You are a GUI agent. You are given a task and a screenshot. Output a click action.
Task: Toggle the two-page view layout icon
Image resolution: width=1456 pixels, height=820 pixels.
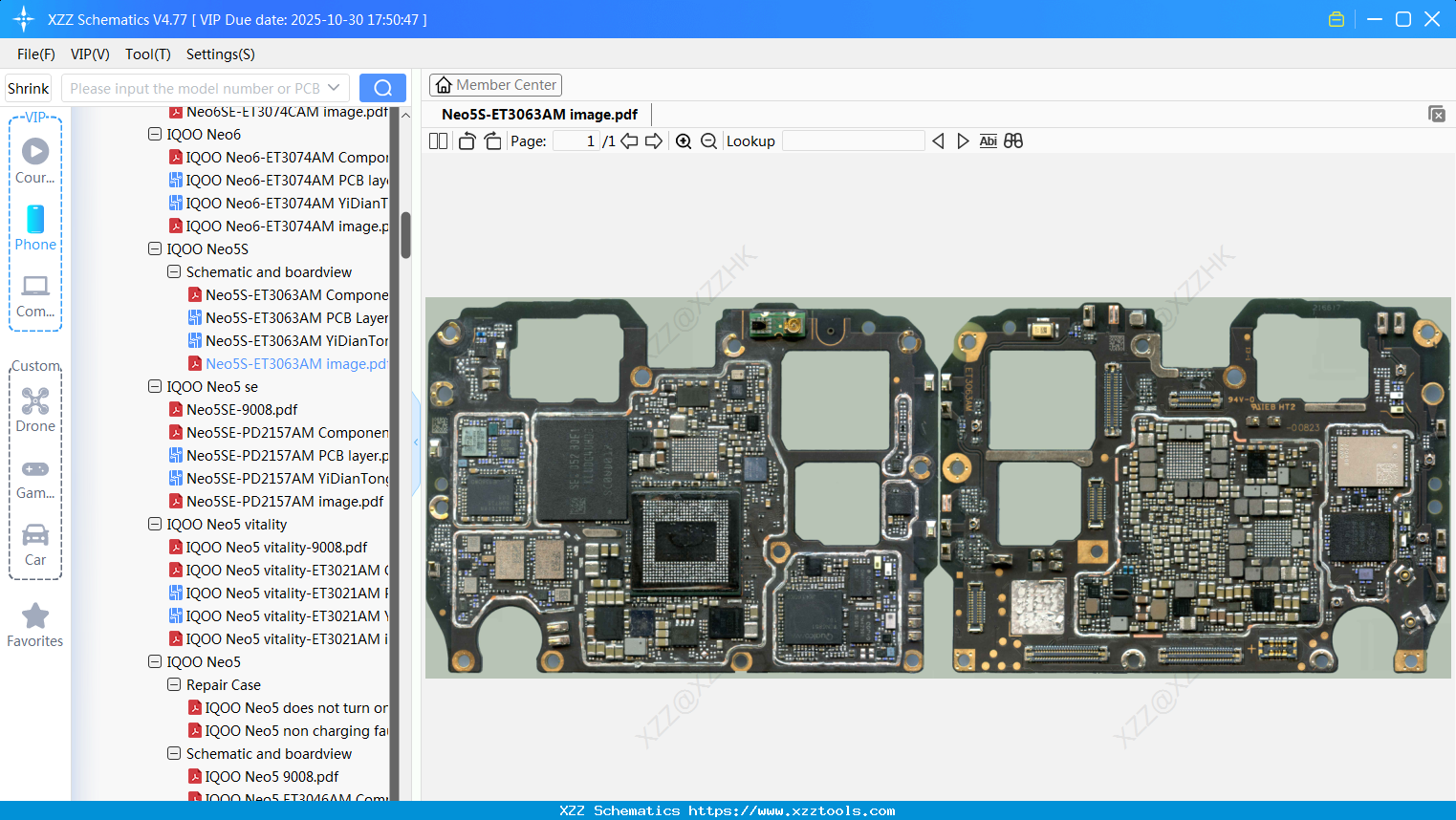[438, 141]
